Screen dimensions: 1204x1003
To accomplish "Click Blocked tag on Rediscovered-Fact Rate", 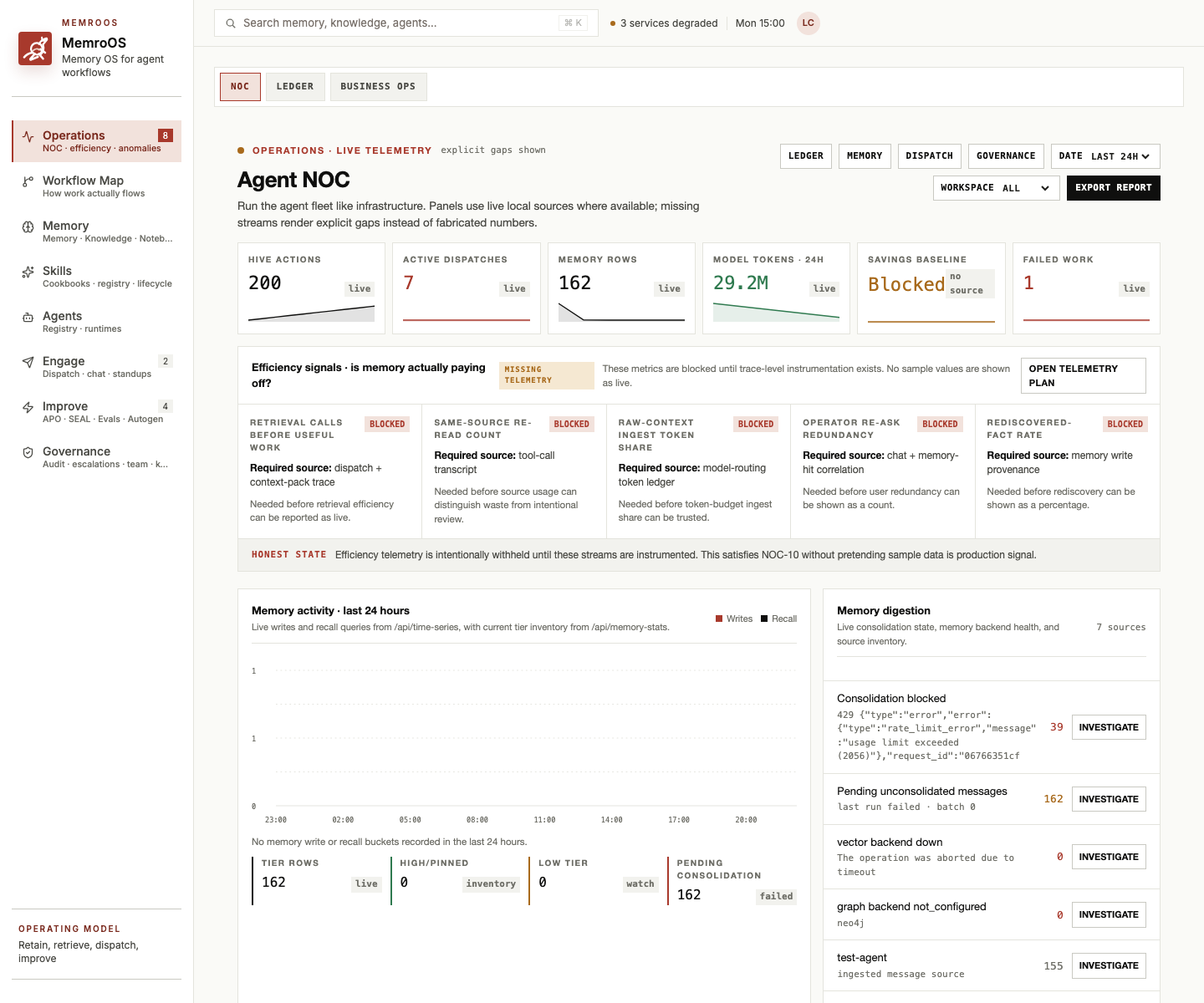I will 1125,425.
